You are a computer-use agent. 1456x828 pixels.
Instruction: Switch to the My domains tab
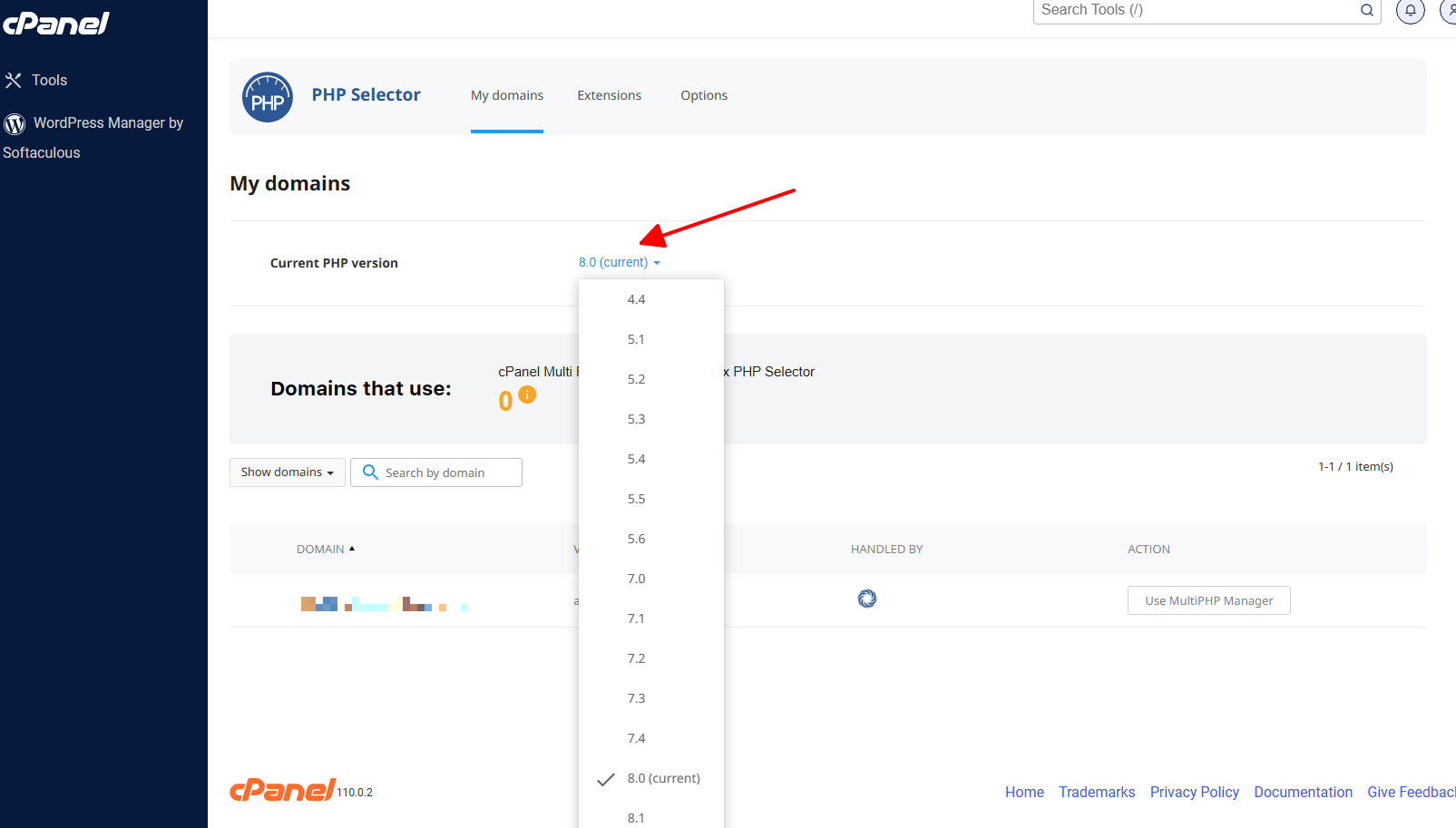click(507, 96)
